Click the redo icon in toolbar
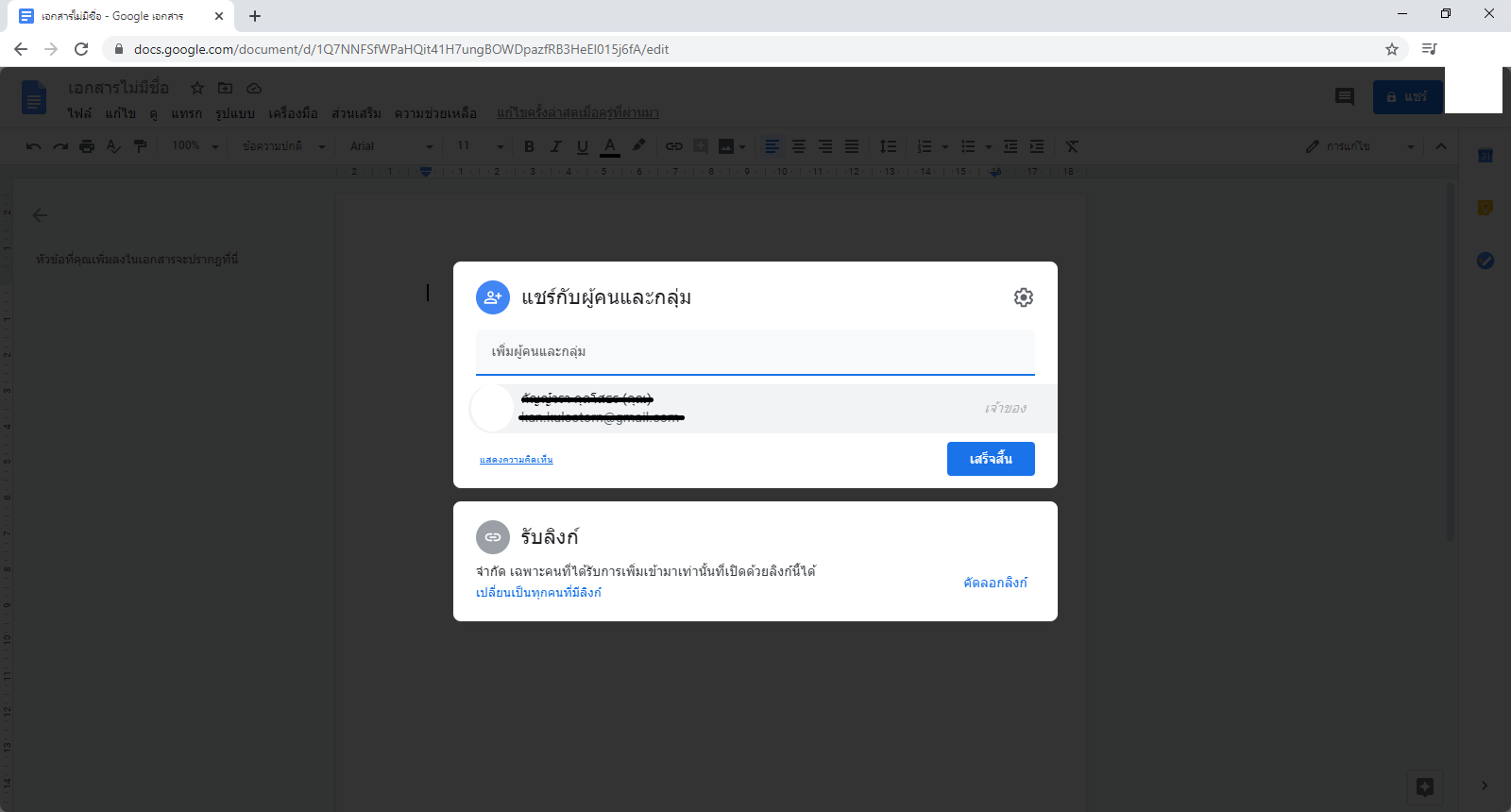The height and width of the screenshot is (812, 1511). [x=60, y=146]
